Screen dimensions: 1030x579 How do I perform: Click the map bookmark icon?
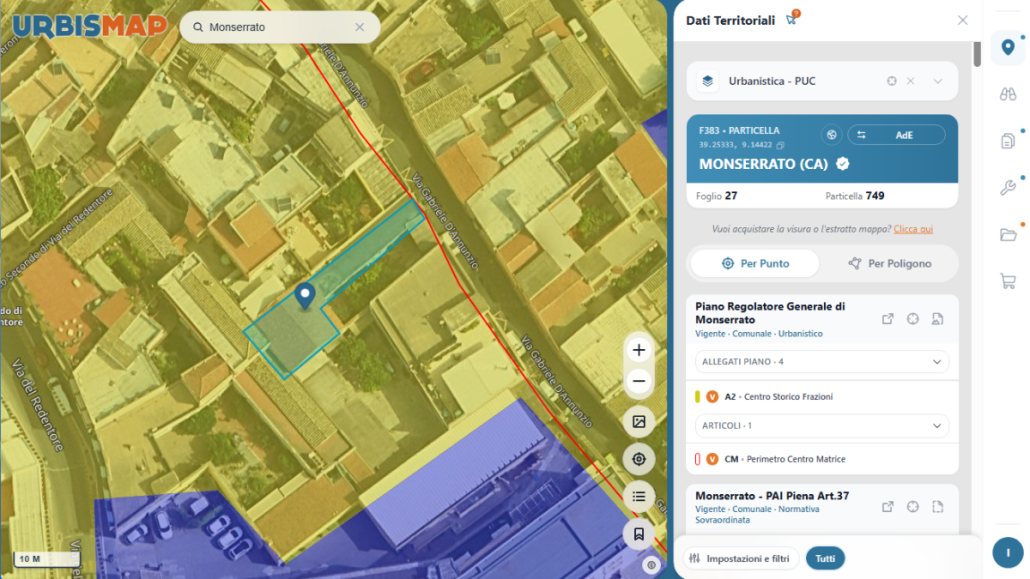tap(638, 534)
